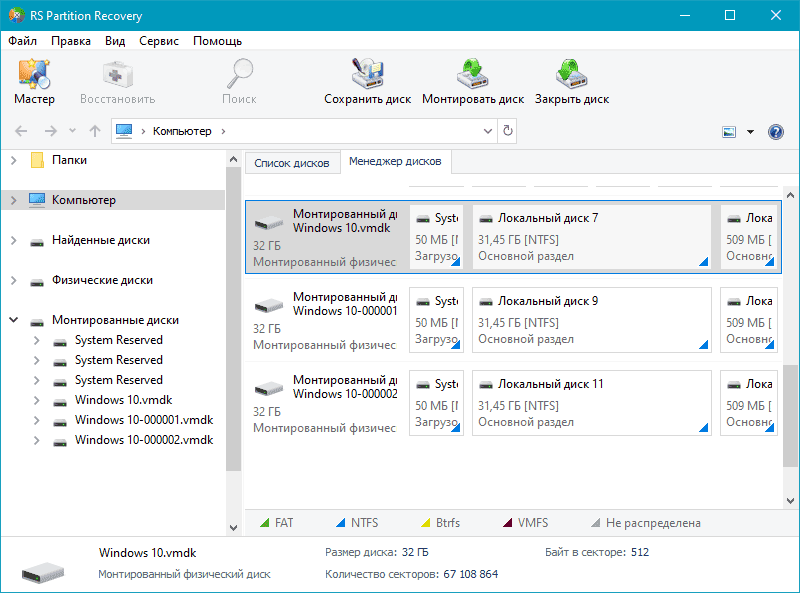
Task: Click the Компьютер breadcrumb in address bar
Action: pyautogui.click(x=182, y=131)
